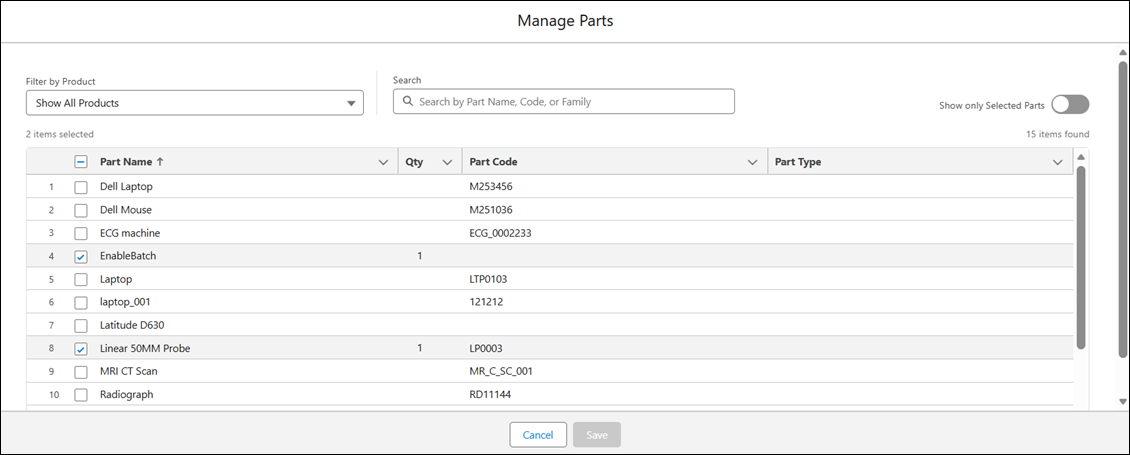Image resolution: width=1130 pixels, height=455 pixels.
Task: Uncheck the EnableBatch checkbox
Action: [81, 256]
